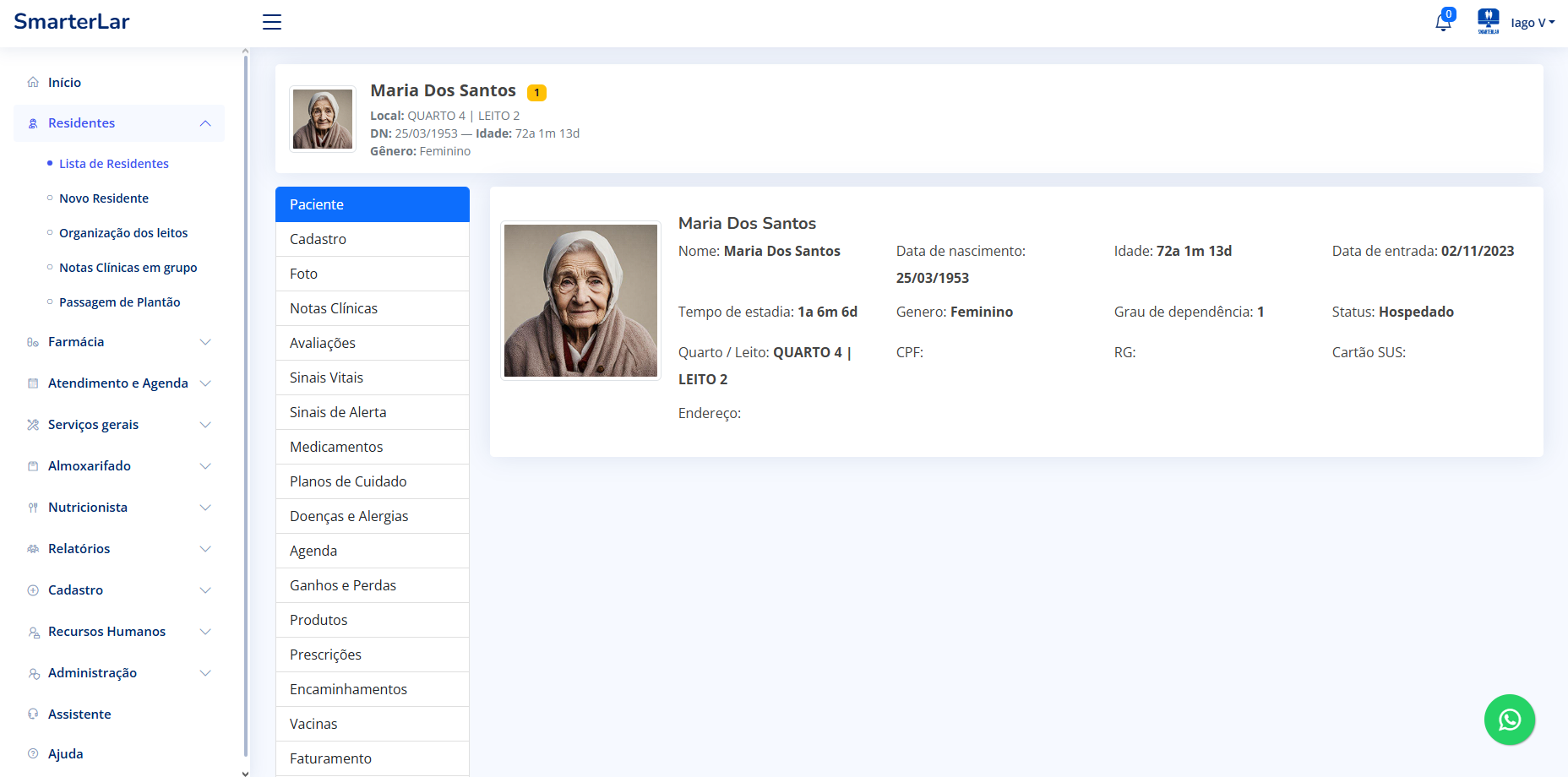Open Passagem de Plantão link
Viewport: 1568px width, 777px height.
click(119, 302)
